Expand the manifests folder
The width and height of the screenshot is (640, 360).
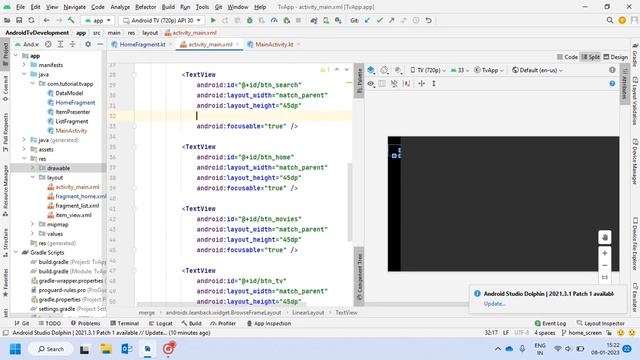point(24,65)
